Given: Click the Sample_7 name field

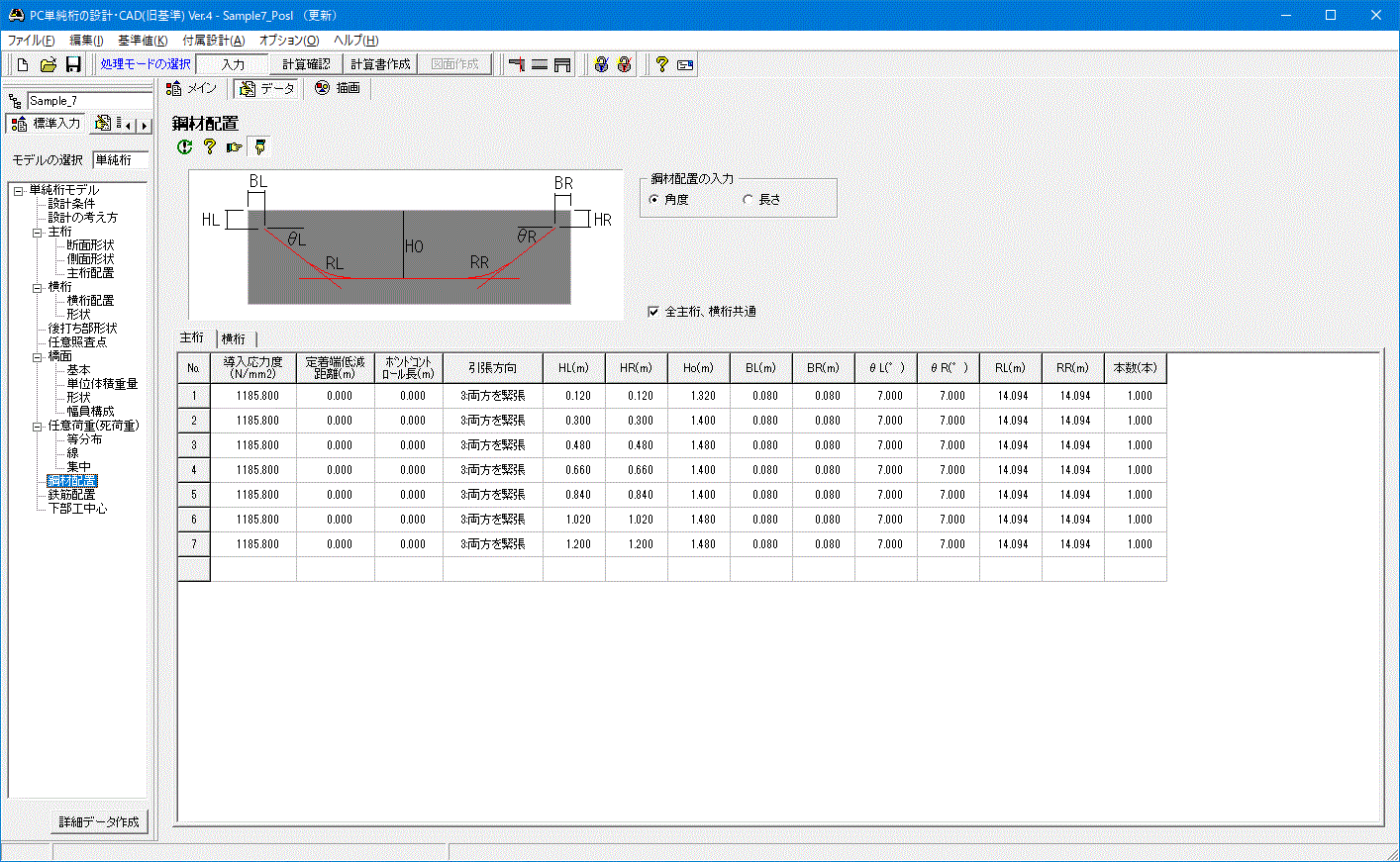Looking at the screenshot, I should point(89,101).
